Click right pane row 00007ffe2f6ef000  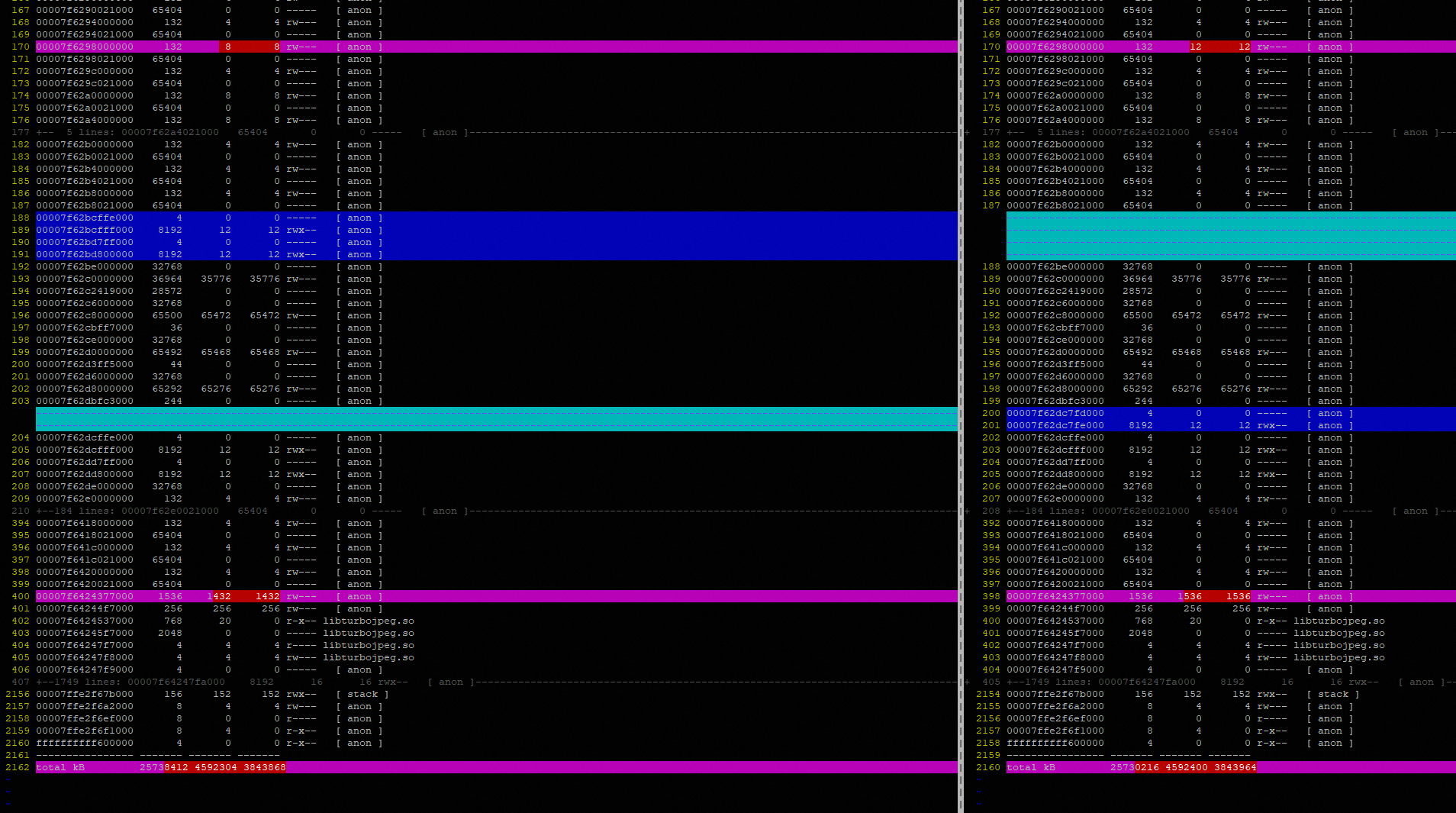[1231, 718]
